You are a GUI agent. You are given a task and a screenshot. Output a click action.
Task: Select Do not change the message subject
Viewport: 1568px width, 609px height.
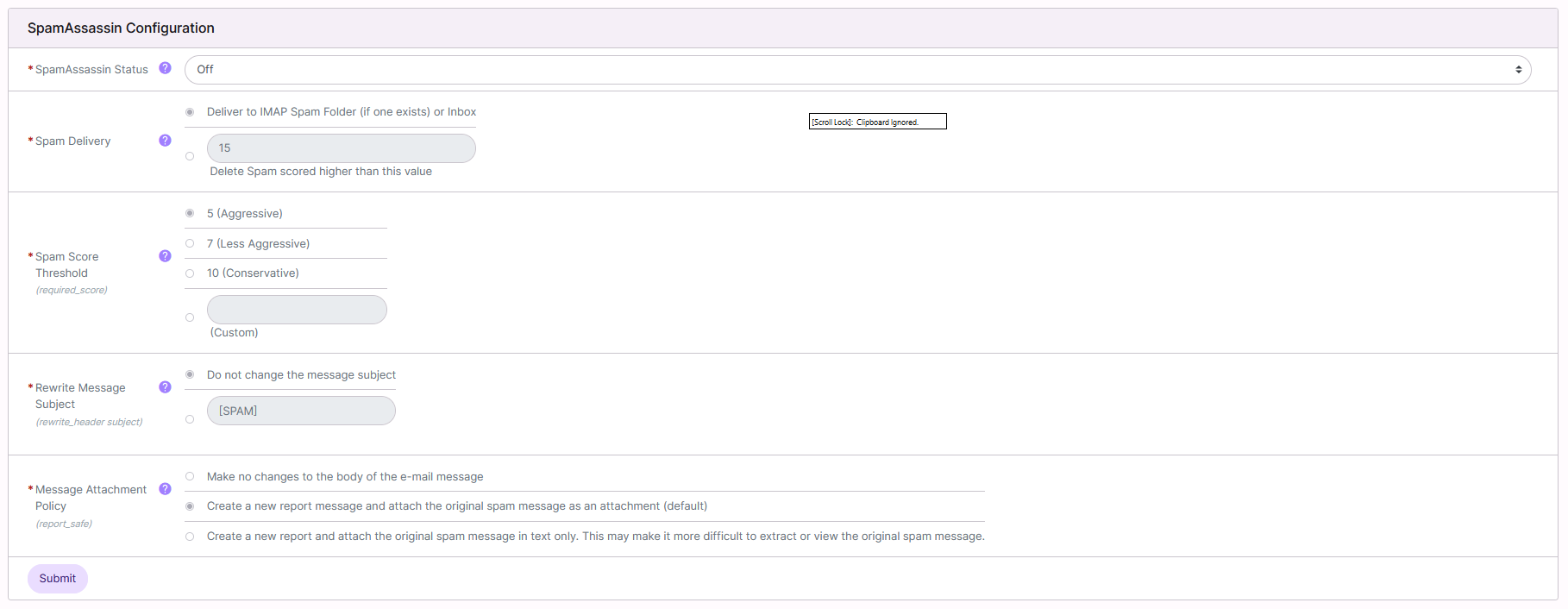click(190, 374)
